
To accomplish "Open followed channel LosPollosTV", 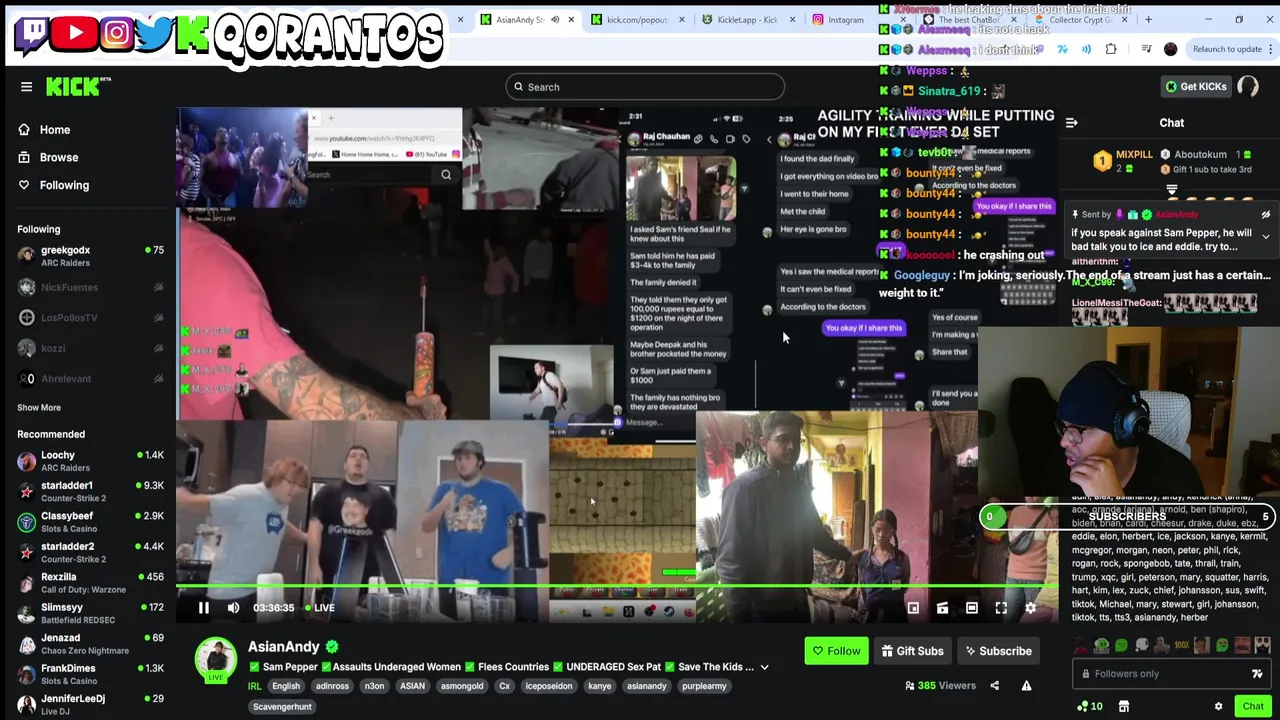I will pos(90,317).
